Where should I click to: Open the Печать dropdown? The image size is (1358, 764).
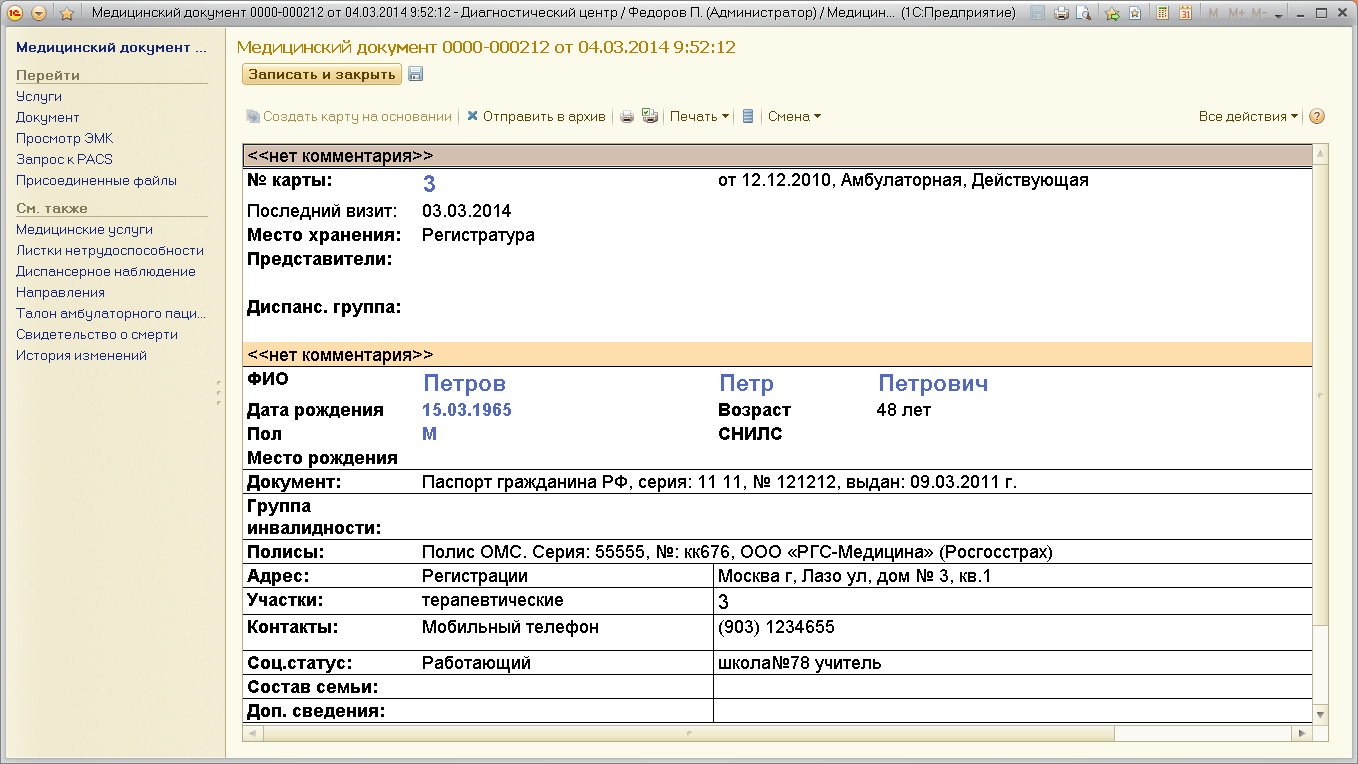pyautogui.click(x=699, y=117)
